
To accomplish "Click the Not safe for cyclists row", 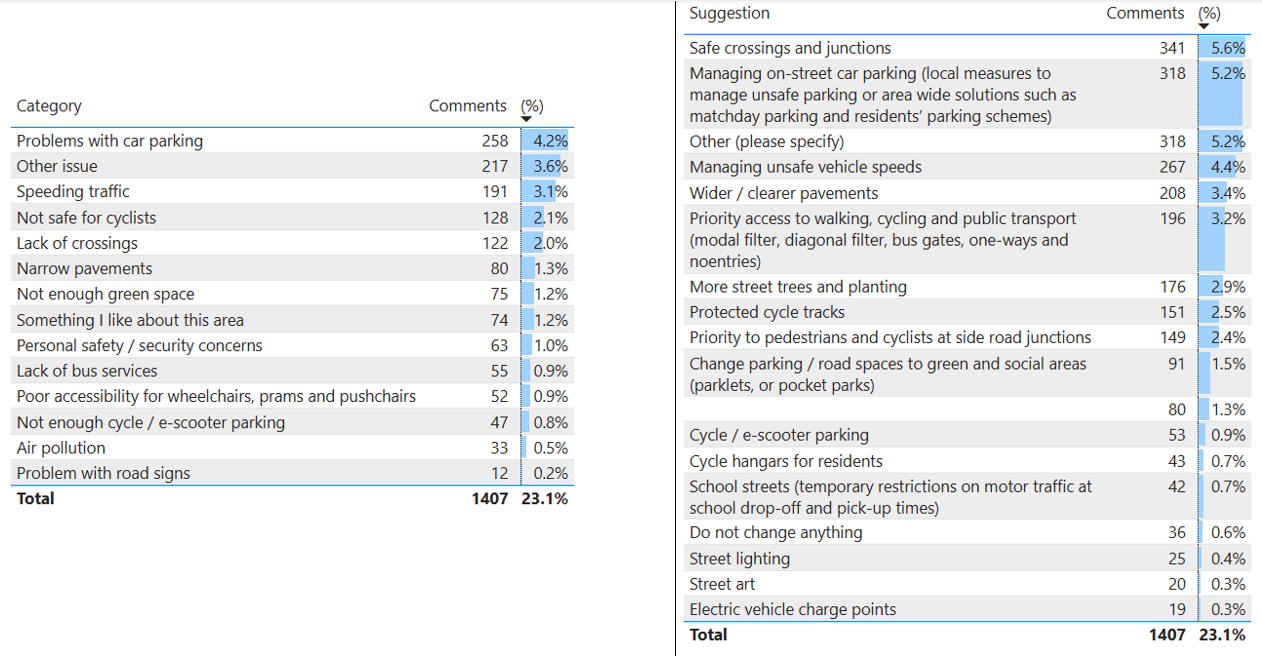I will (x=87, y=218).
